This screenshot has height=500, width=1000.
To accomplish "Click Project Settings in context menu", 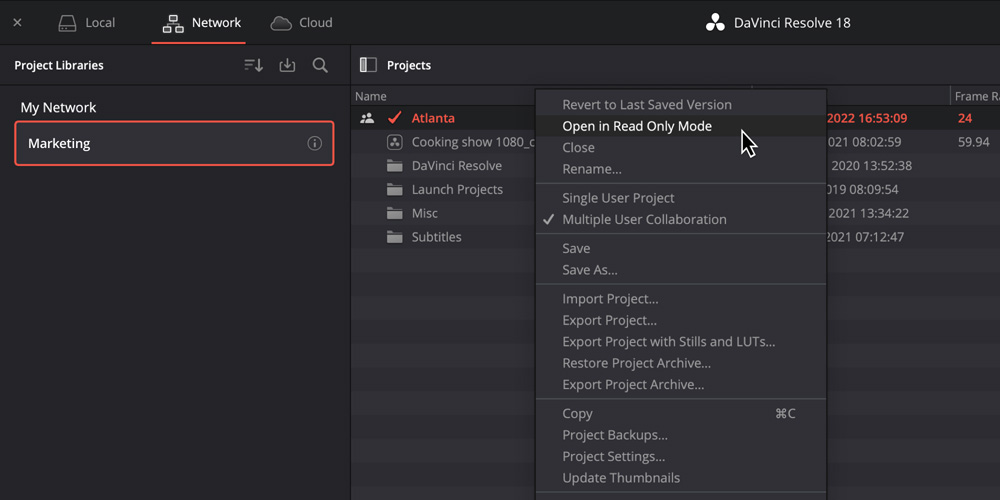I will click(x=613, y=456).
